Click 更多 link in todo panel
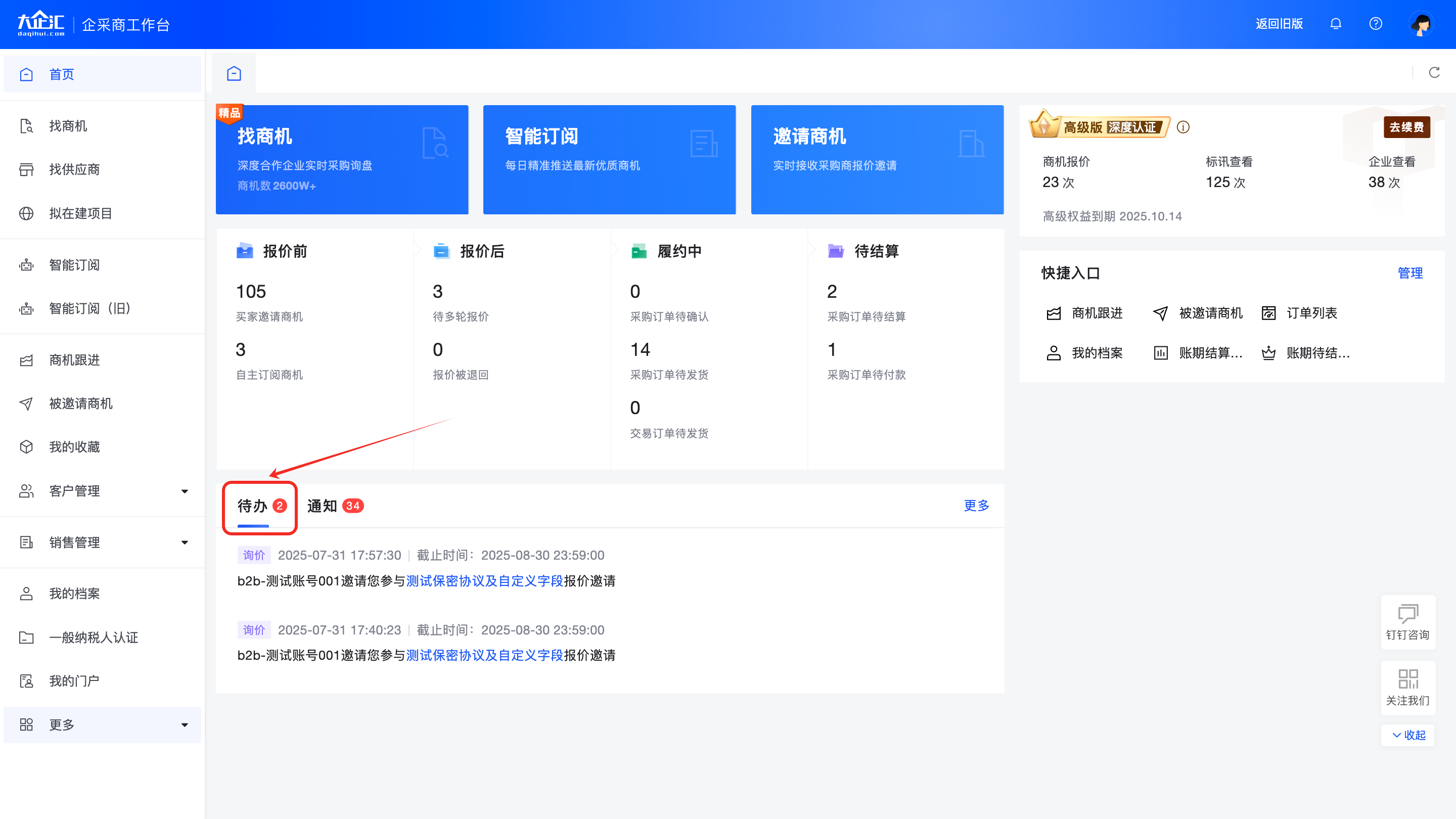 pyautogui.click(x=976, y=506)
